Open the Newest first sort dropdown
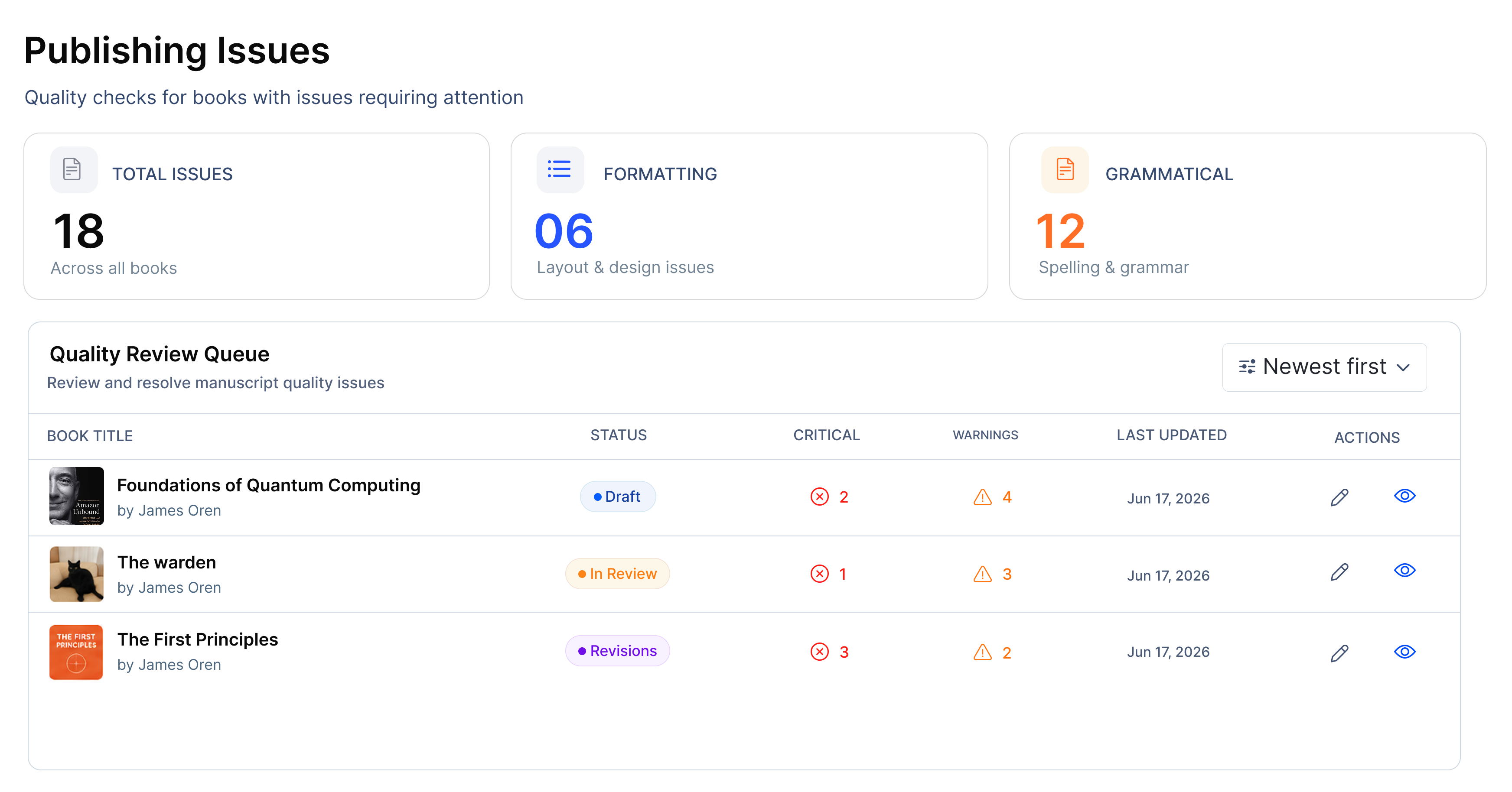Screen dimensions: 1512x792 pyautogui.click(x=1324, y=367)
